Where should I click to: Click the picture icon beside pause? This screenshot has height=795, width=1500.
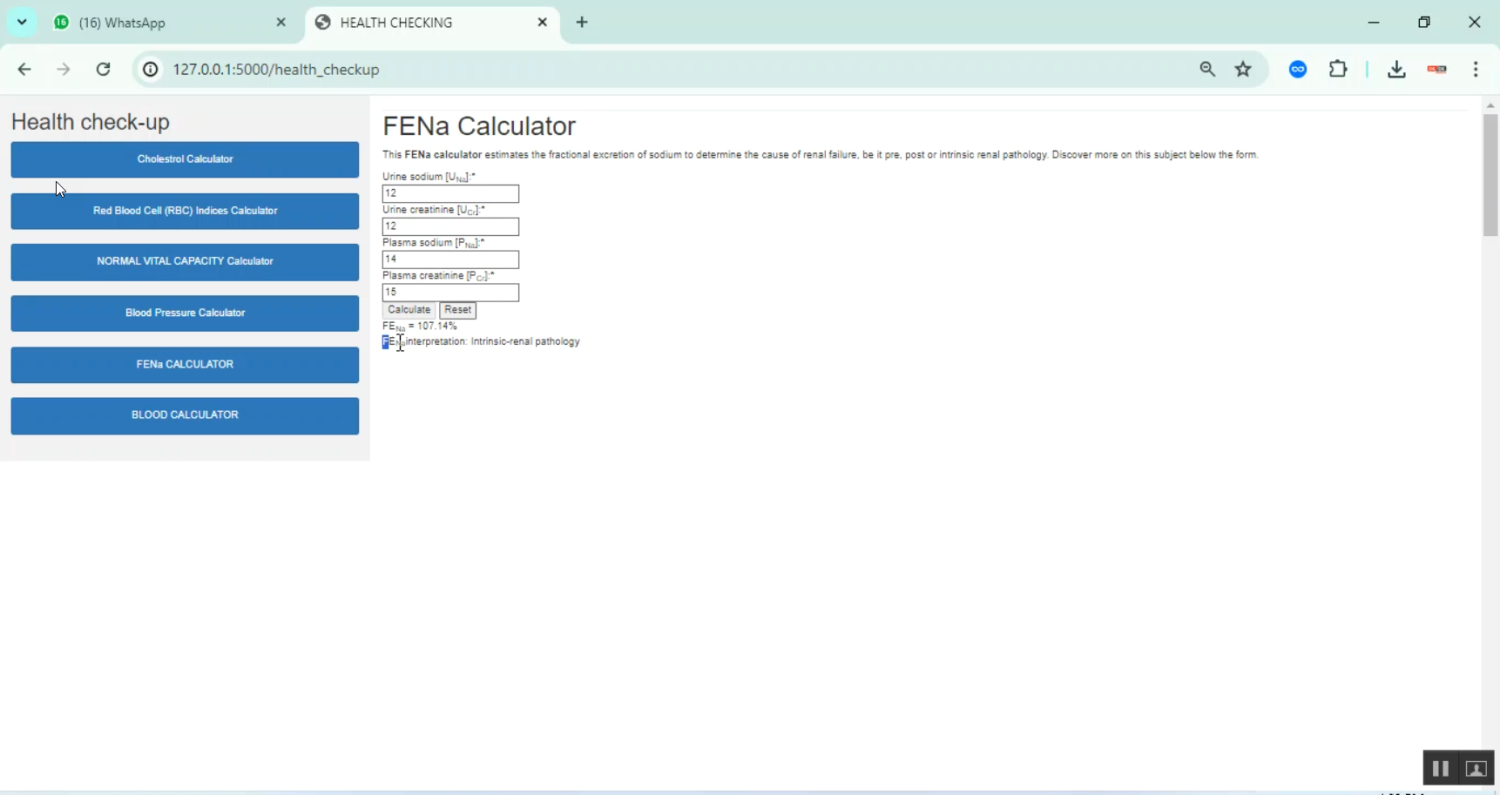pos(1476,768)
